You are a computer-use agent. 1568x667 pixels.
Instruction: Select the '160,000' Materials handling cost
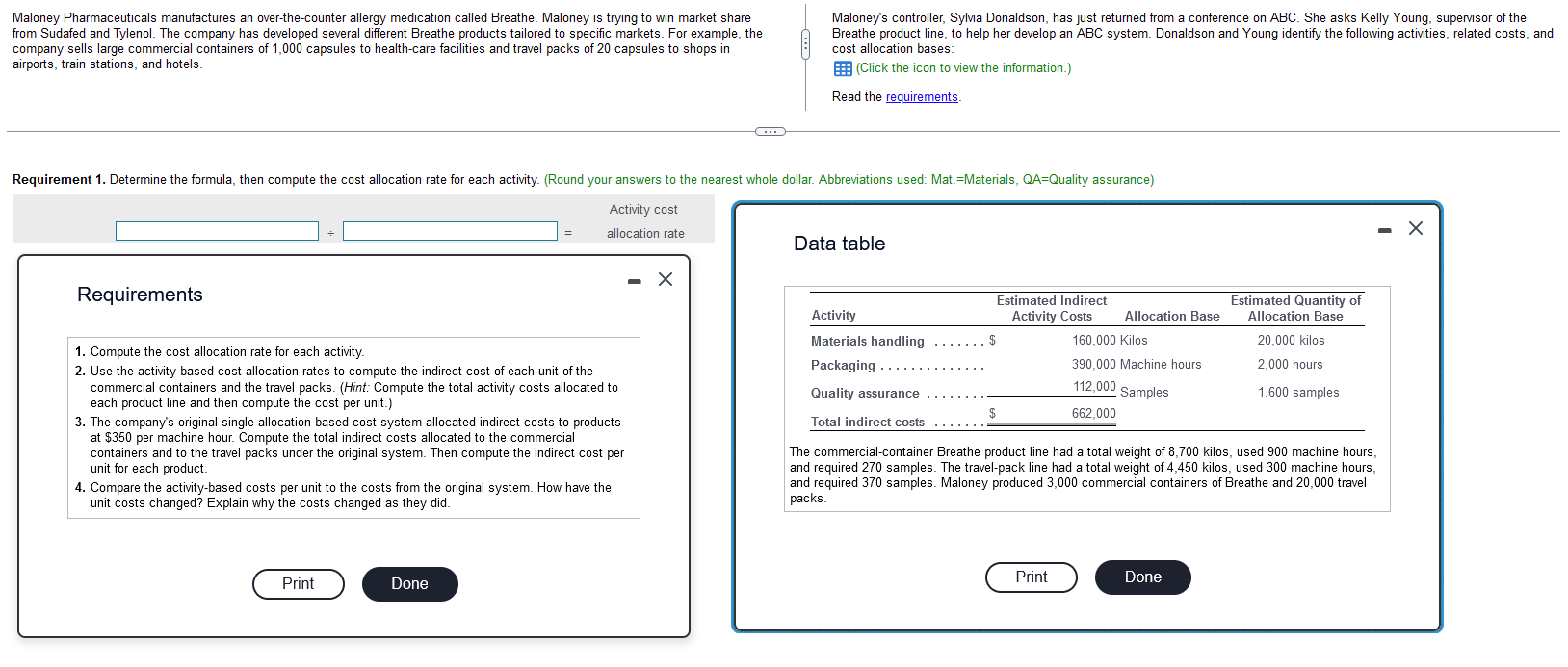(x=1094, y=341)
